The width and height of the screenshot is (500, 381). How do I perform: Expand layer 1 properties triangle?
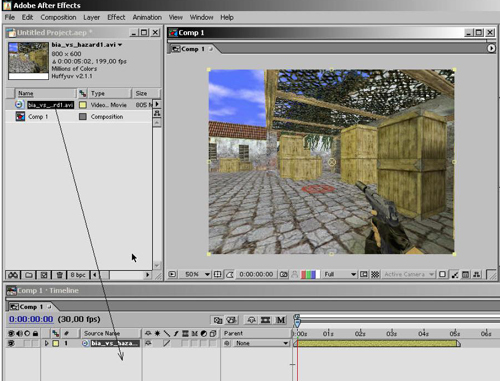tap(46, 343)
